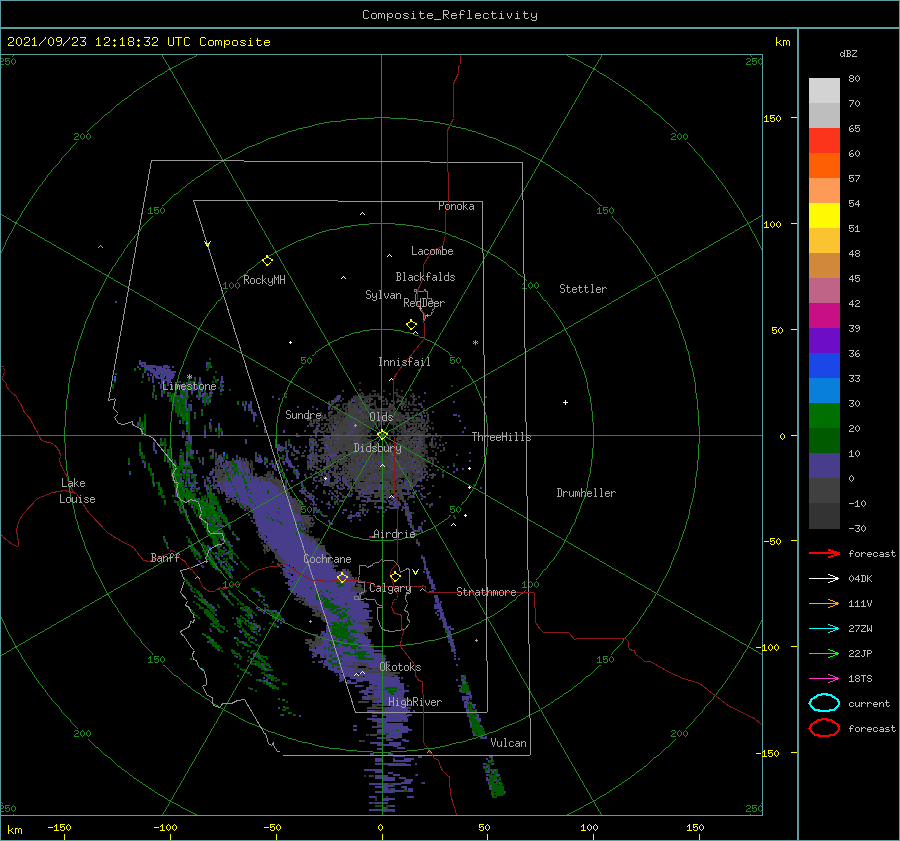Select the cyan 27ZW arrow icon
The width and height of the screenshot is (900, 841).
coord(824,629)
